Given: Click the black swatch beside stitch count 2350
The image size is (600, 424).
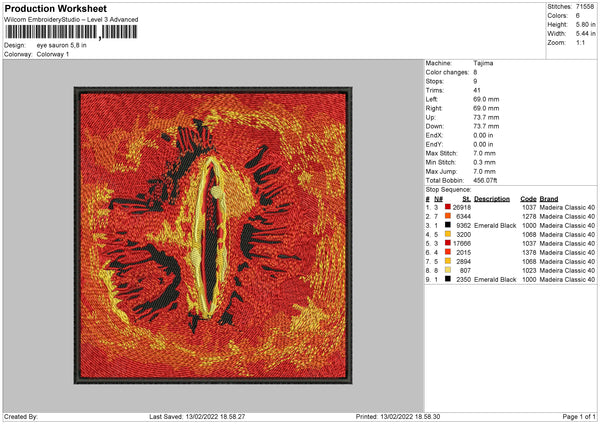Looking at the screenshot, I should point(448,279).
